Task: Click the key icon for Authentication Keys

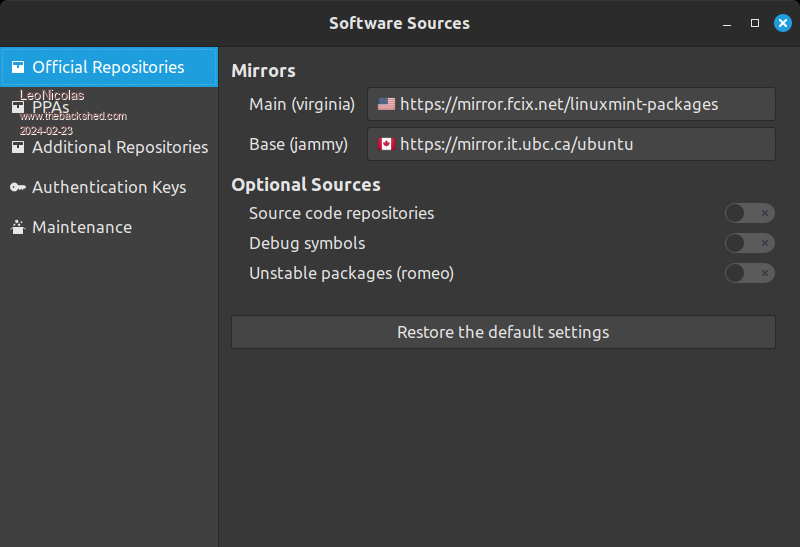Action: click(x=18, y=187)
